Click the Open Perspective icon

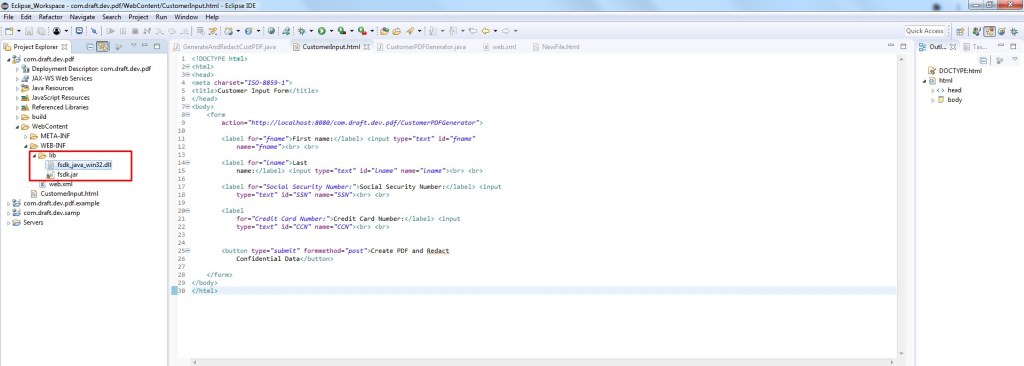(960, 31)
